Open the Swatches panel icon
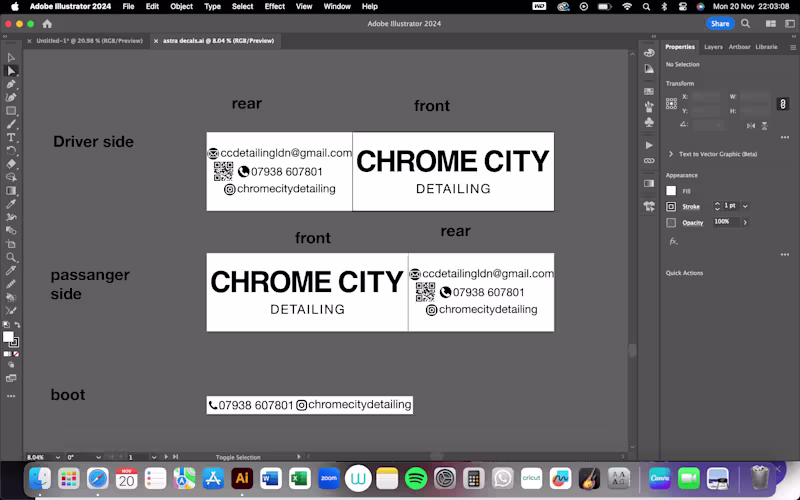The width and height of the screenshot is (800, 500). 649,91
